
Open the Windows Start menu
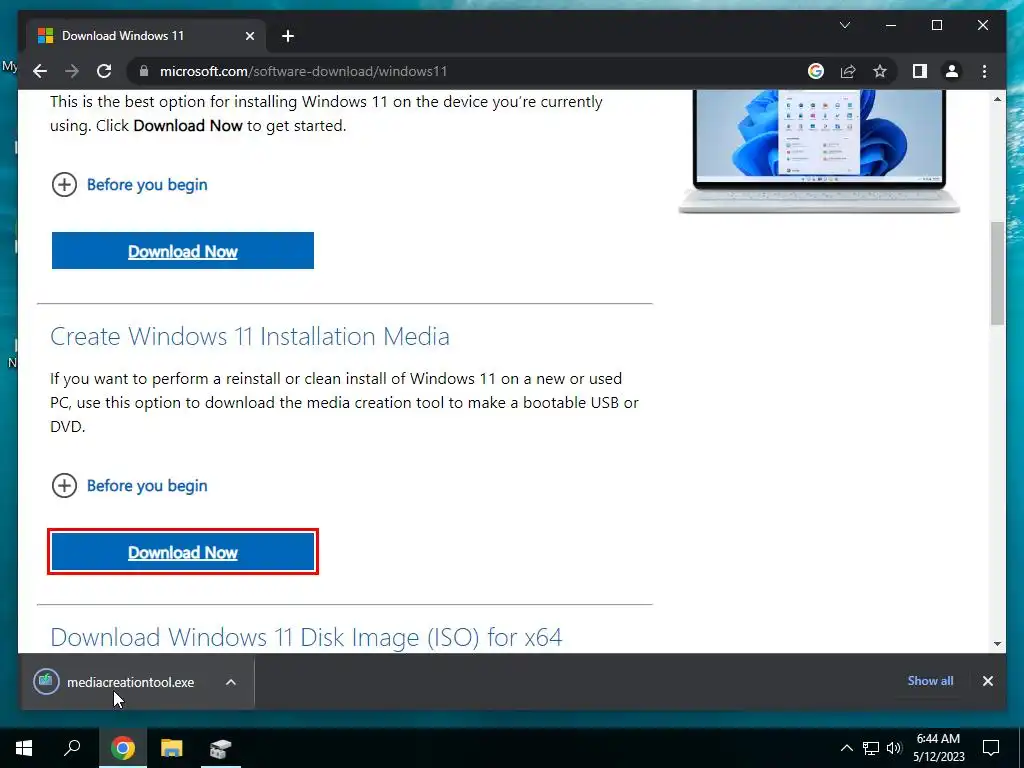pos(24,748)
